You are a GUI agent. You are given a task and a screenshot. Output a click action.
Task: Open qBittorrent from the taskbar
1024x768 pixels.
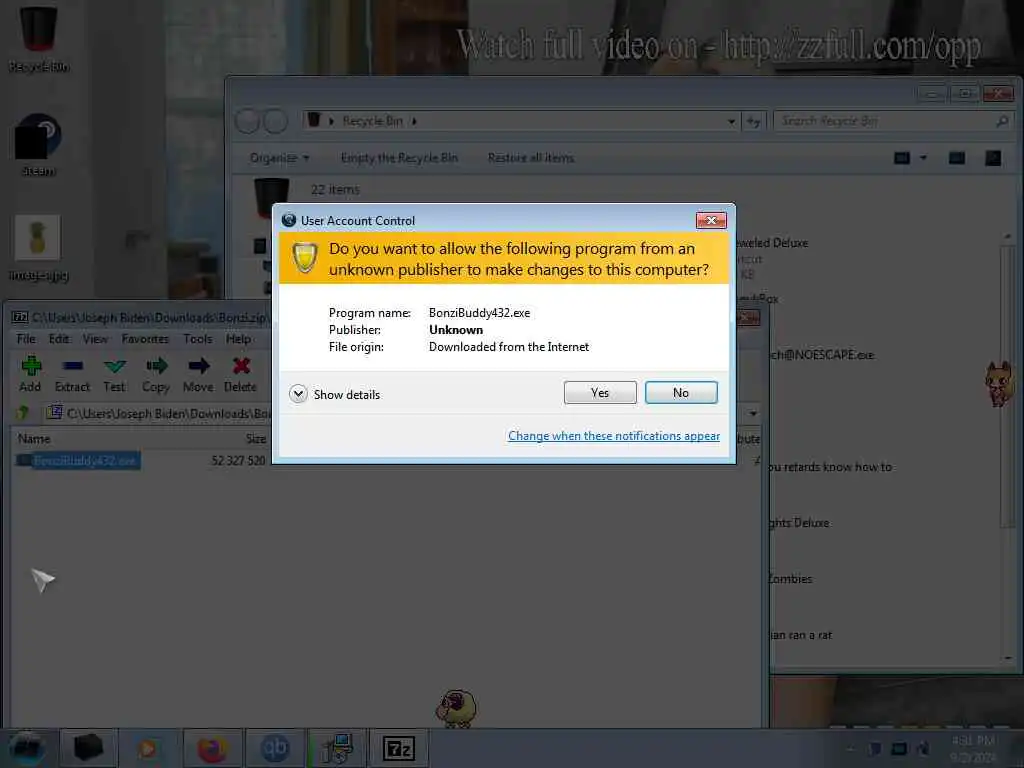point(274,748)
